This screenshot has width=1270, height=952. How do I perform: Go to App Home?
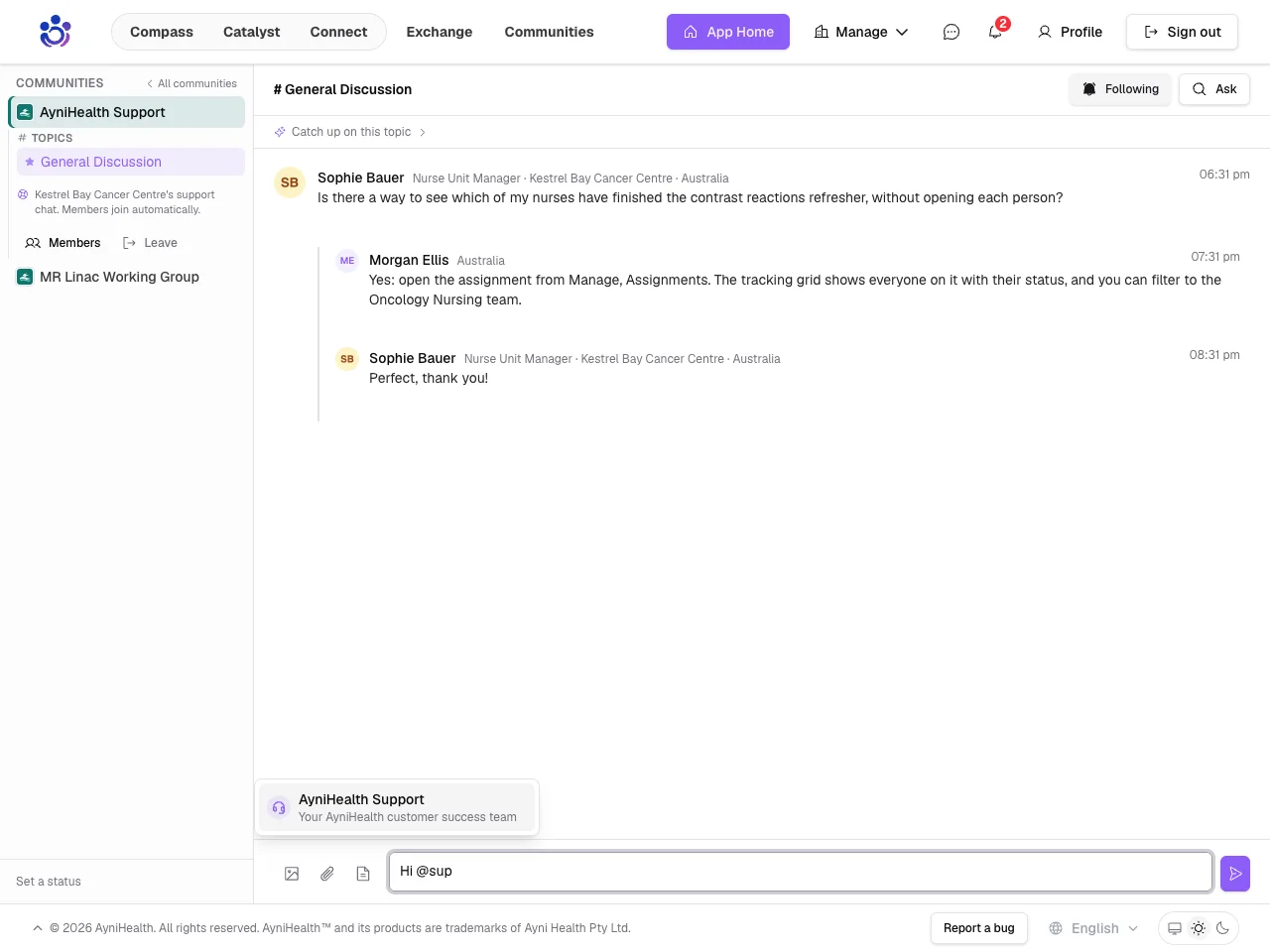728,32
